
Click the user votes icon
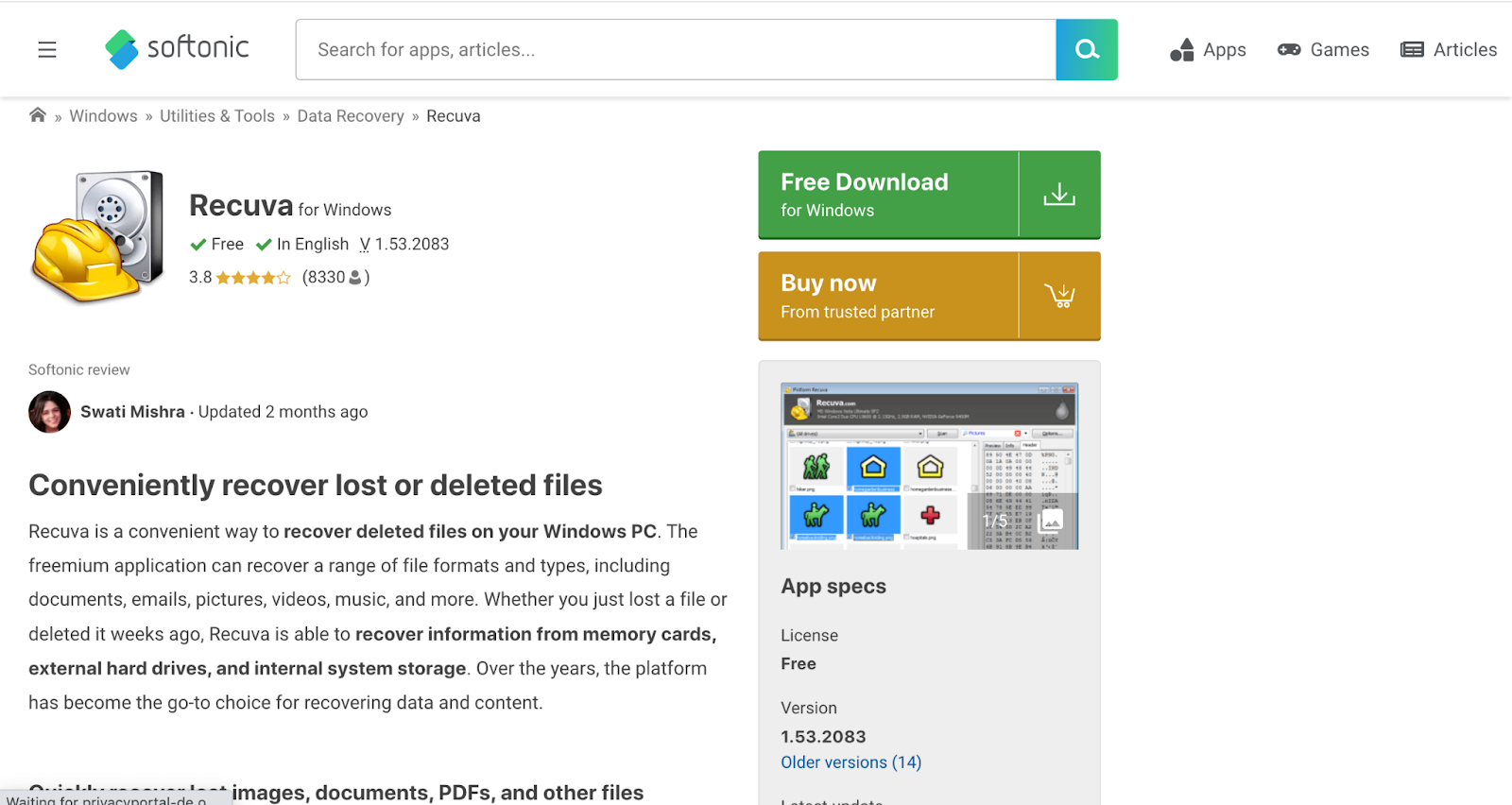point(355,277)
